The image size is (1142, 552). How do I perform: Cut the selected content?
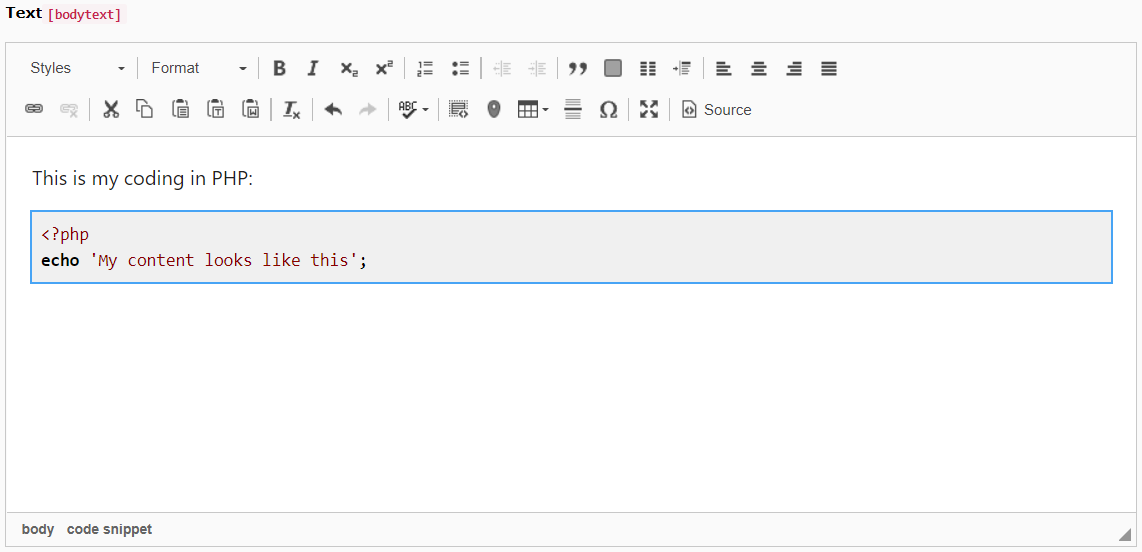pyautogui.click(x=111, y=109)
